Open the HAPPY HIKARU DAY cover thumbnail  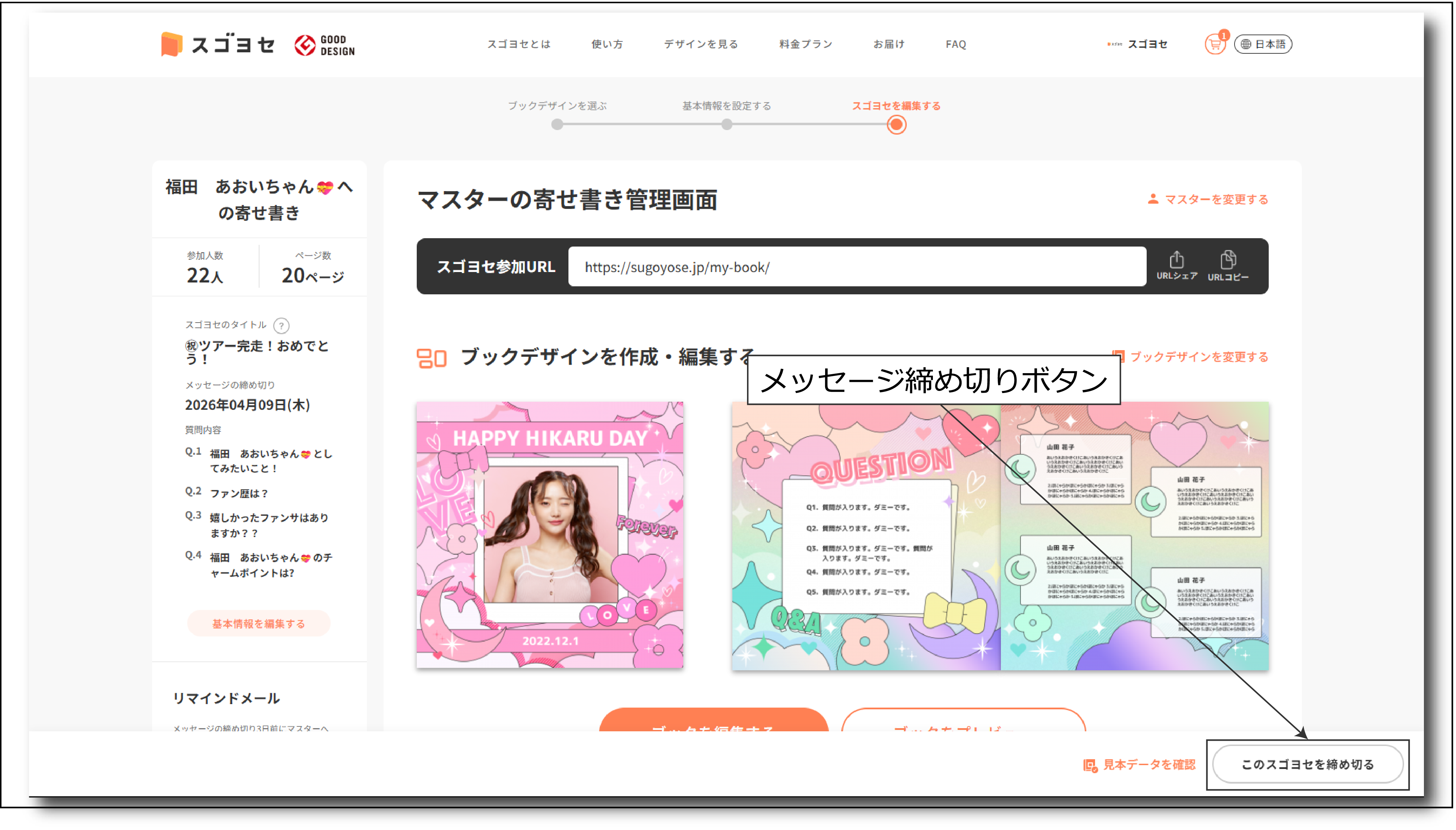click(x=550, y=534)
